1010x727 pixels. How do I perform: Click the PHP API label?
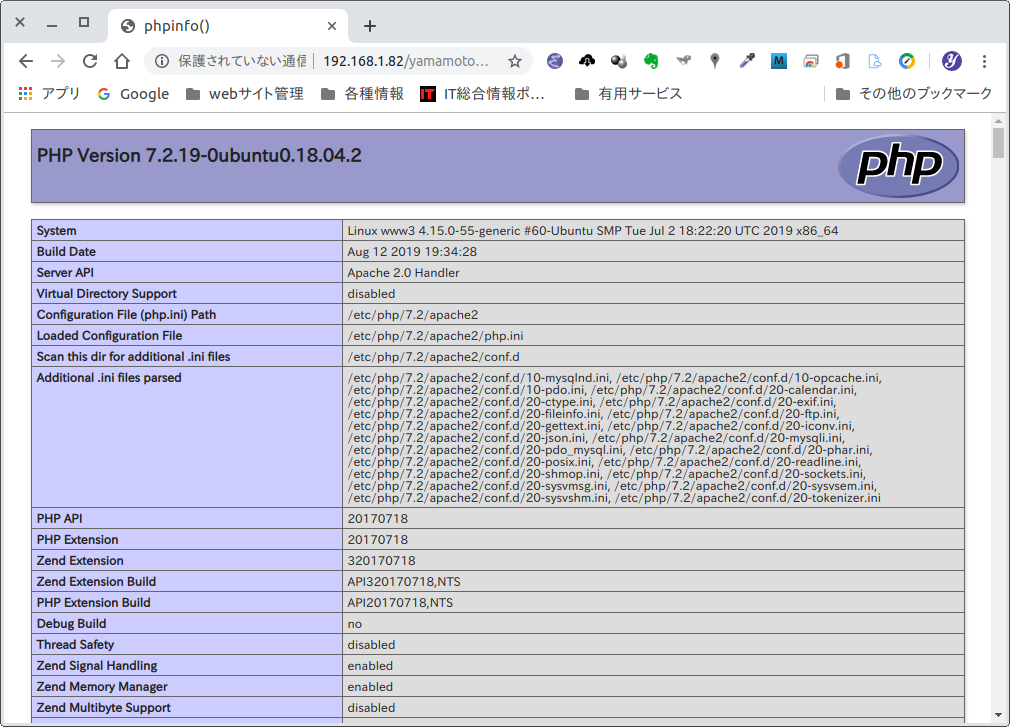click(59, 518)
